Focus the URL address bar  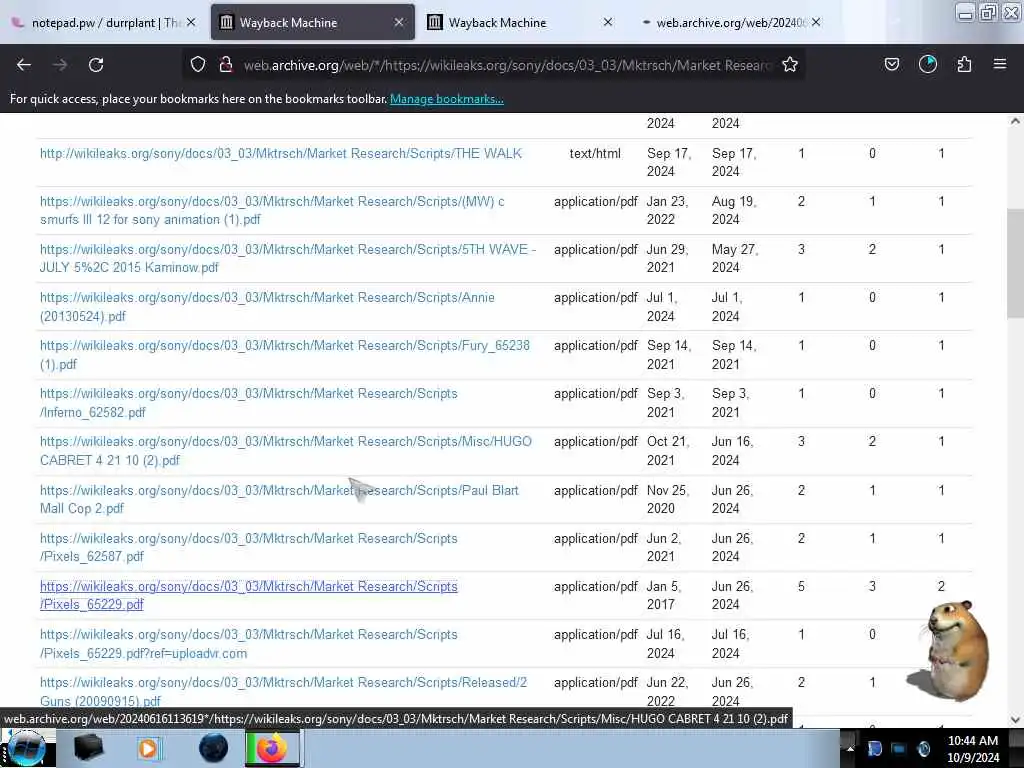[507, 65]
